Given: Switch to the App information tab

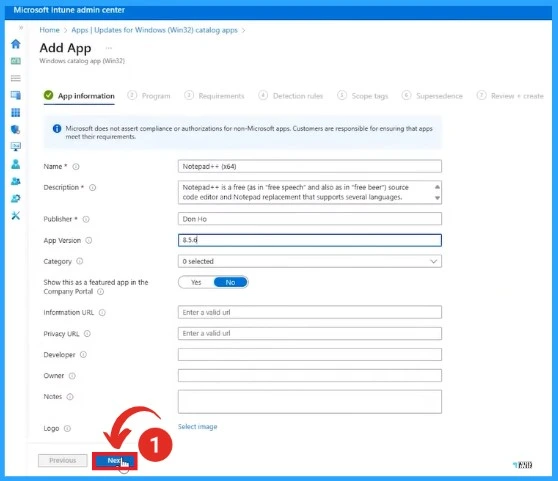Looking at the screenshot, I should (x=79, y=96).
